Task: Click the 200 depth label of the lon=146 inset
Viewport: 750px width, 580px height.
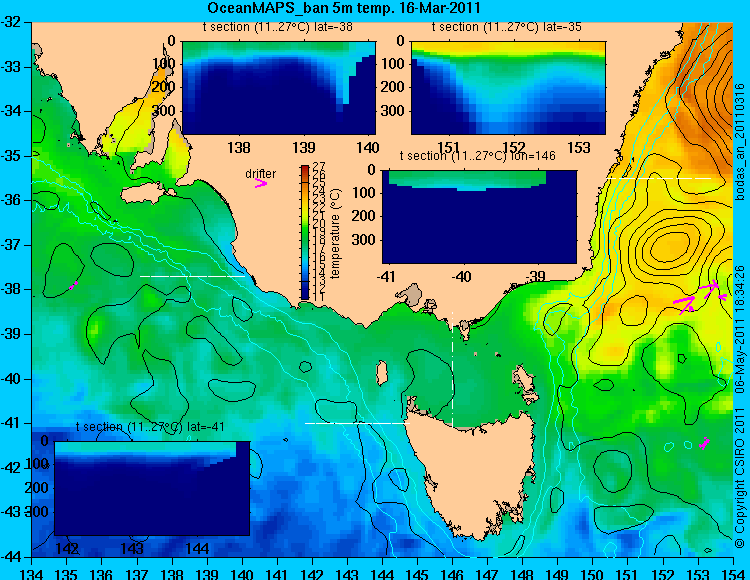Action: pyautogui.click(x=365, y=216)
